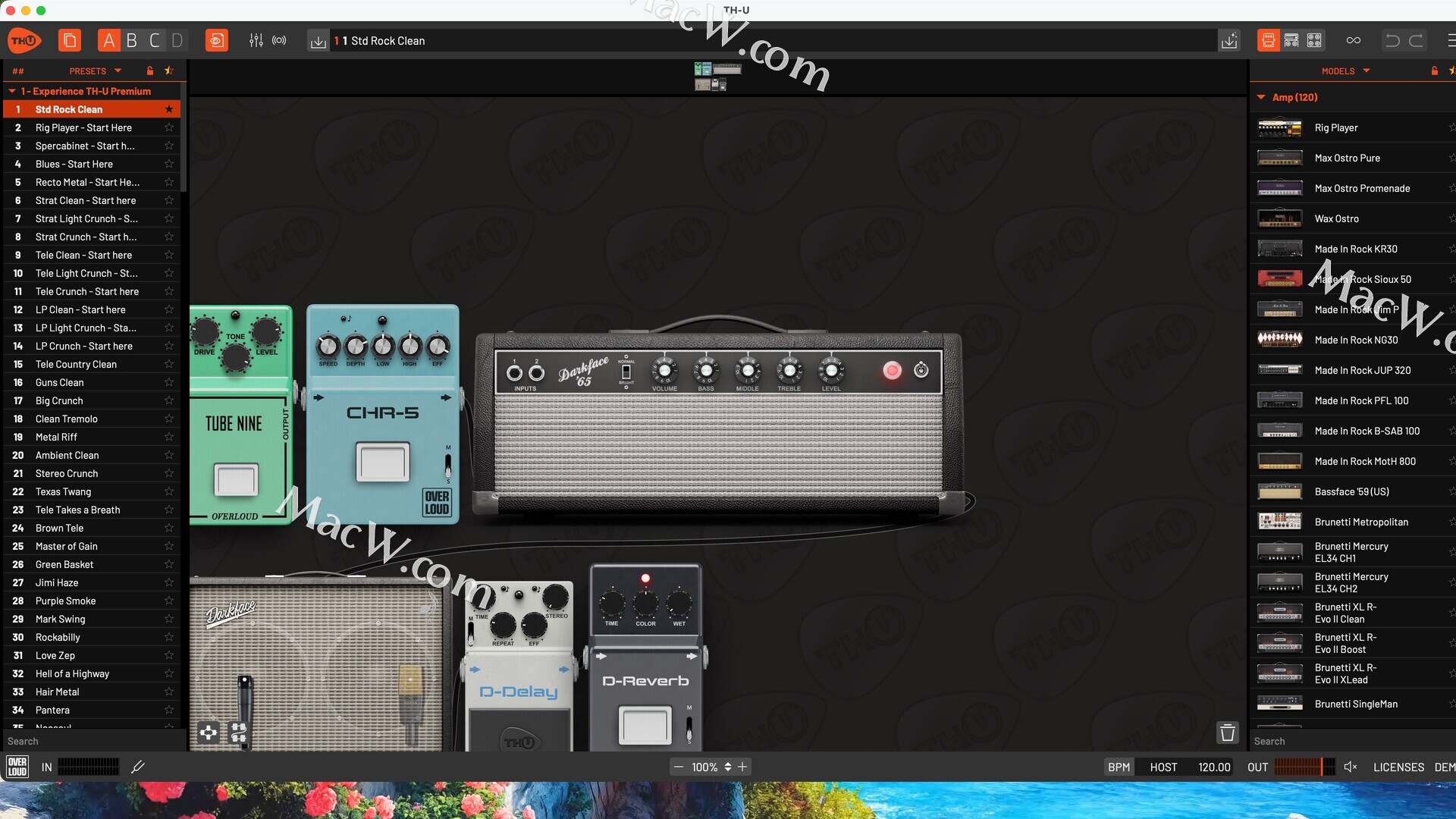Click the undo arrow icon
This screenshot has width=1456, height=819.
1392,40
